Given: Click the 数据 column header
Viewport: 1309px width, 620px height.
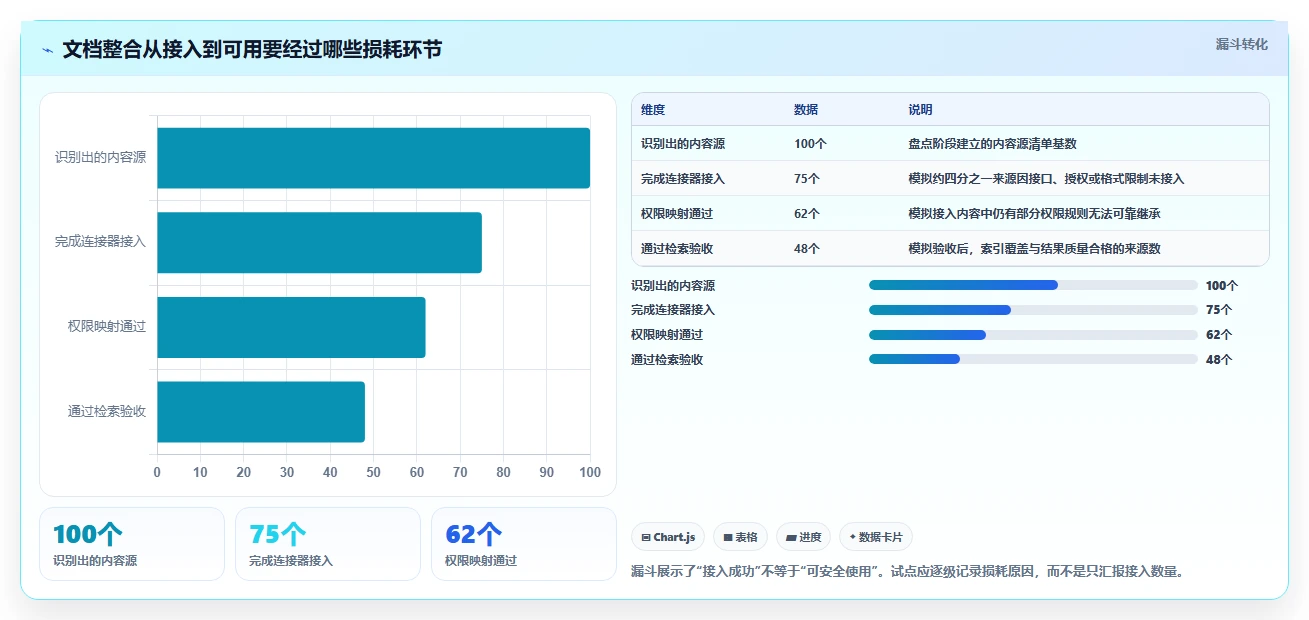Looking at the screenshot, I should click(806, 110).
